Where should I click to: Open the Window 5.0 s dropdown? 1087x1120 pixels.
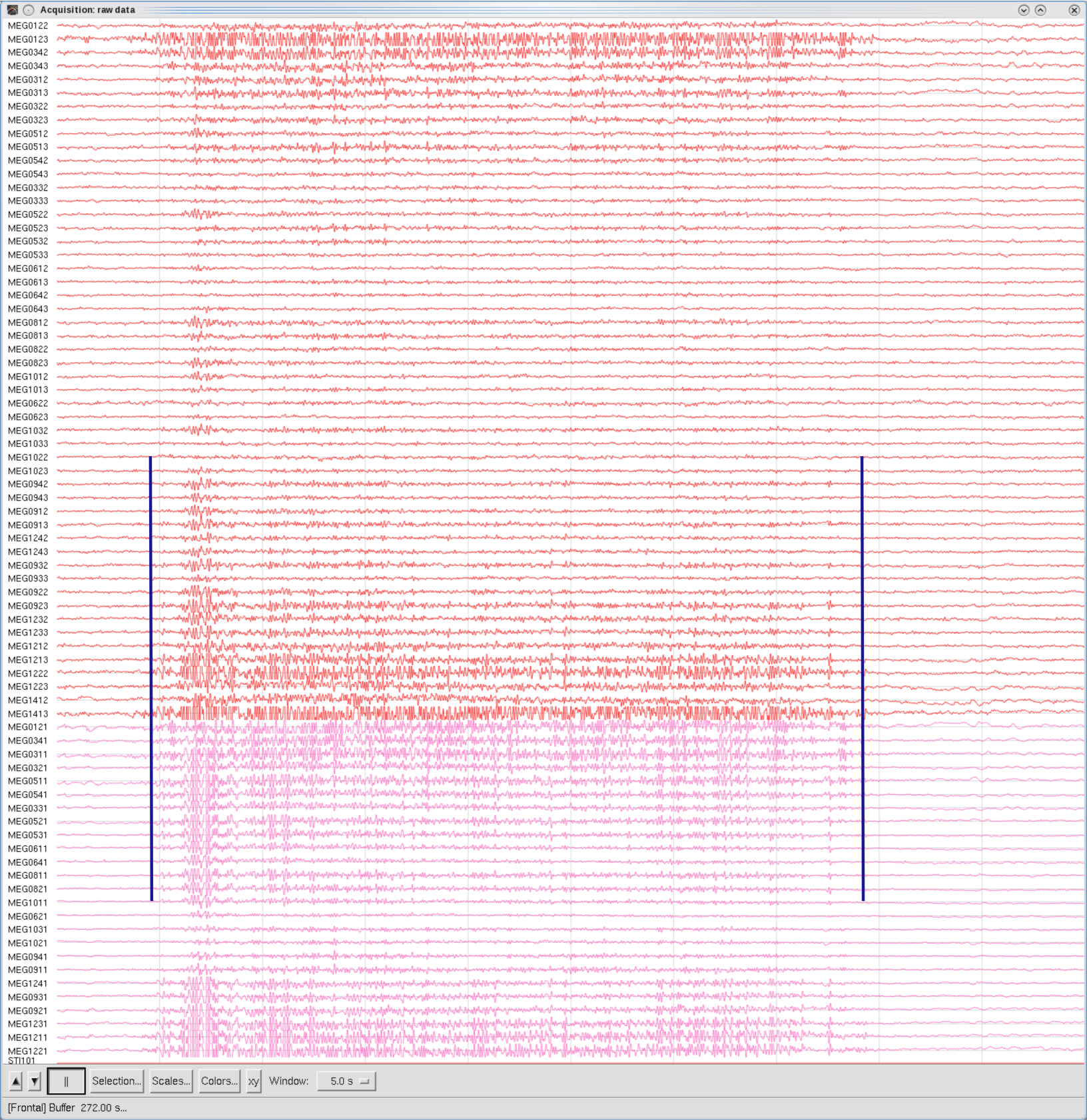(x=346, y=1081)
